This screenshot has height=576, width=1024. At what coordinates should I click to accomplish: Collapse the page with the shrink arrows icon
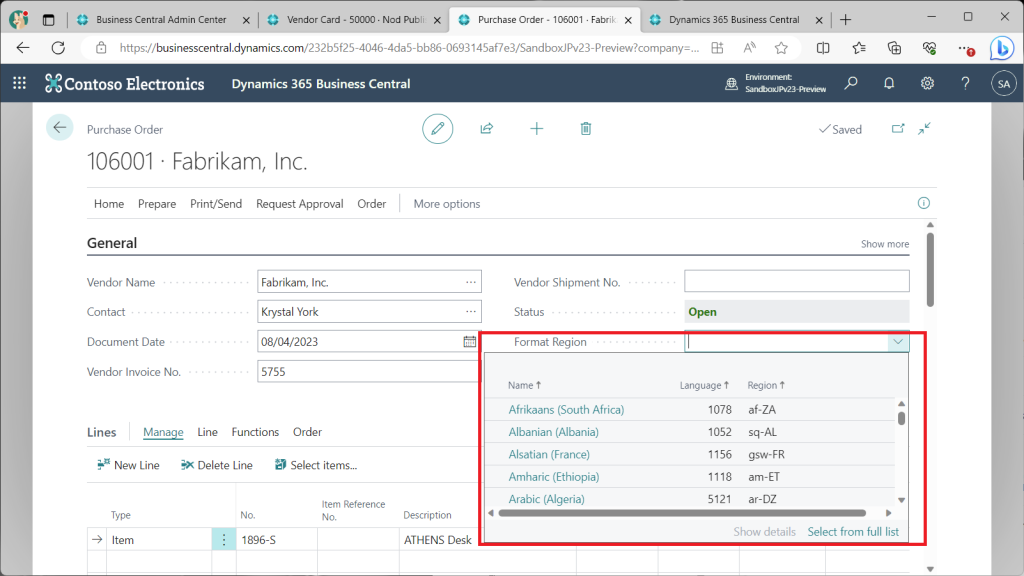point(924,129)
